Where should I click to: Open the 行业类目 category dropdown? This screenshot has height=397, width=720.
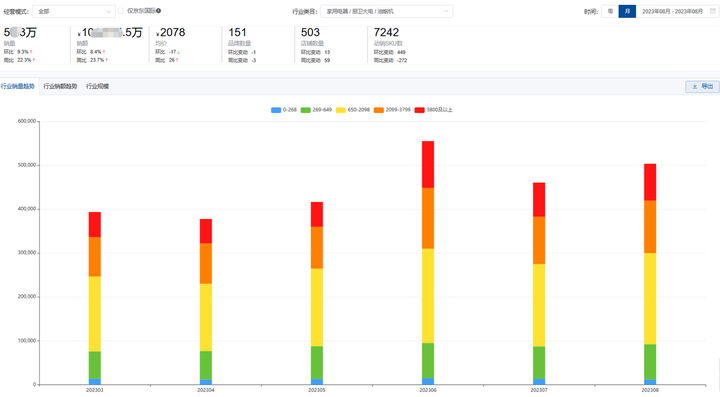387,11
